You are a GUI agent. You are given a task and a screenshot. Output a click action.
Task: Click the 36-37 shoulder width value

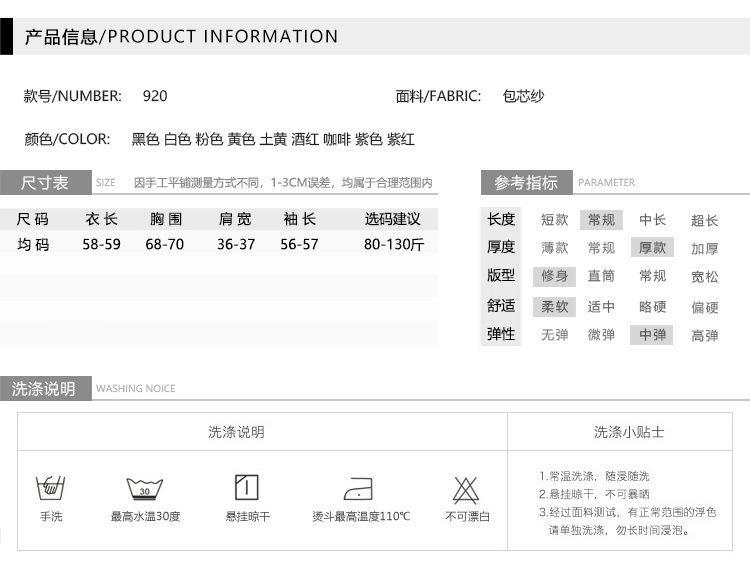236,244
